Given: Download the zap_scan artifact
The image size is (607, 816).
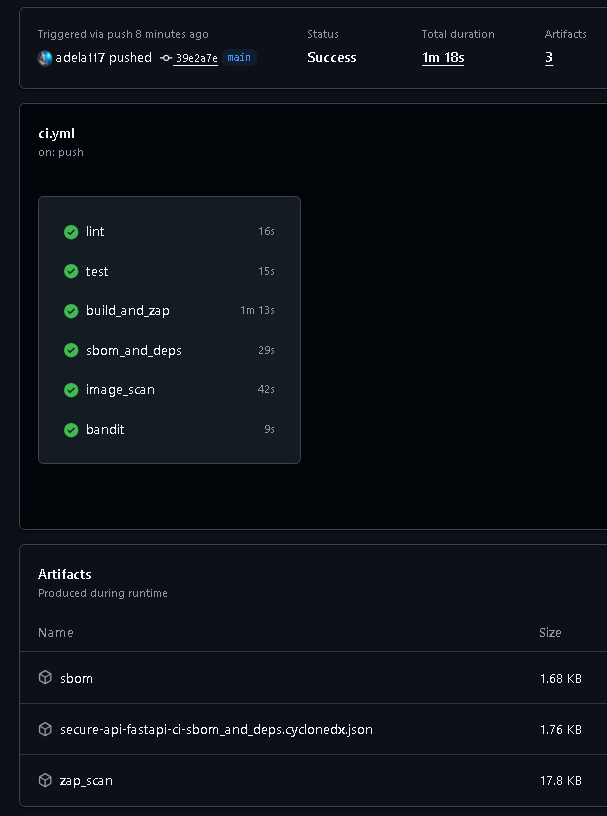Looking at the screenshot, I should point(86,780).
